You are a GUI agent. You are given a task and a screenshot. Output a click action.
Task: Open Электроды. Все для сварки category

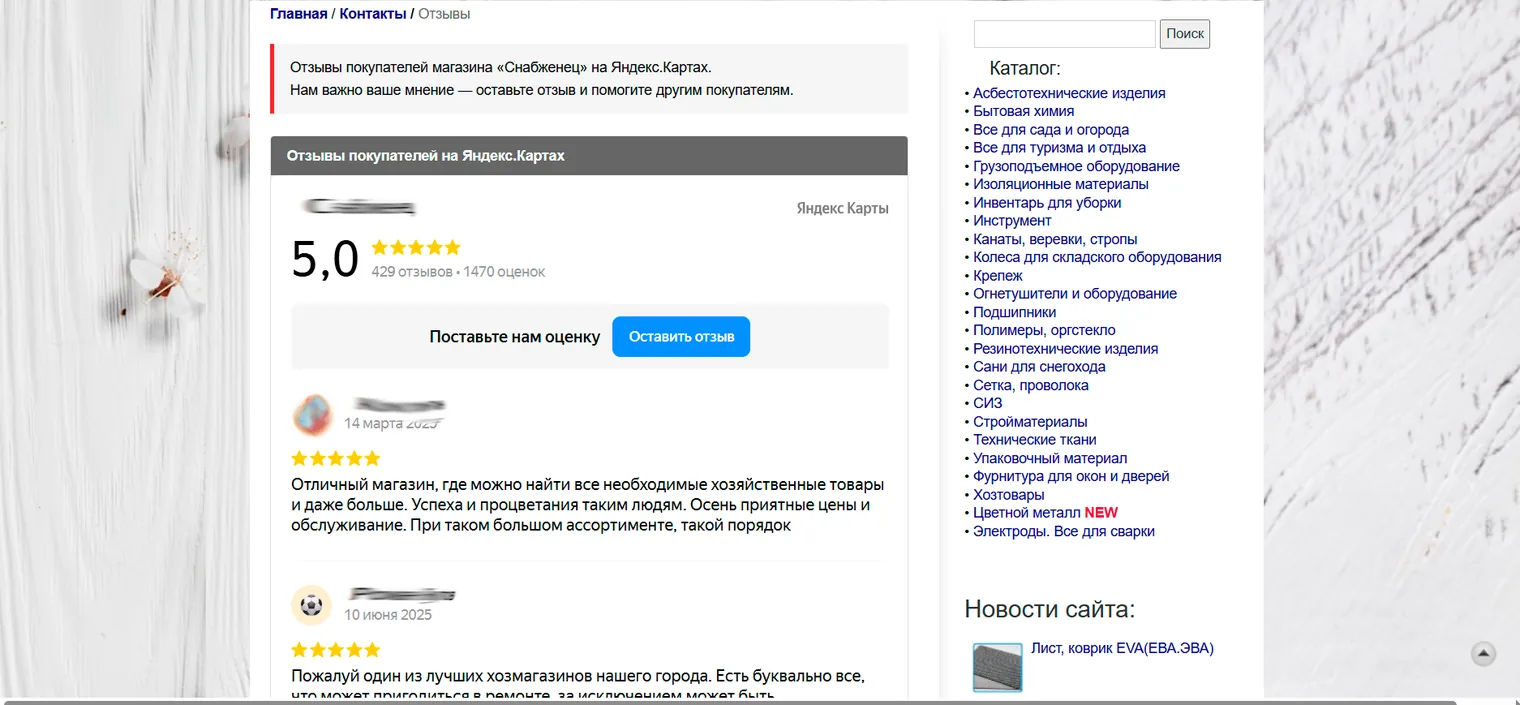(x=1064, y=531)
